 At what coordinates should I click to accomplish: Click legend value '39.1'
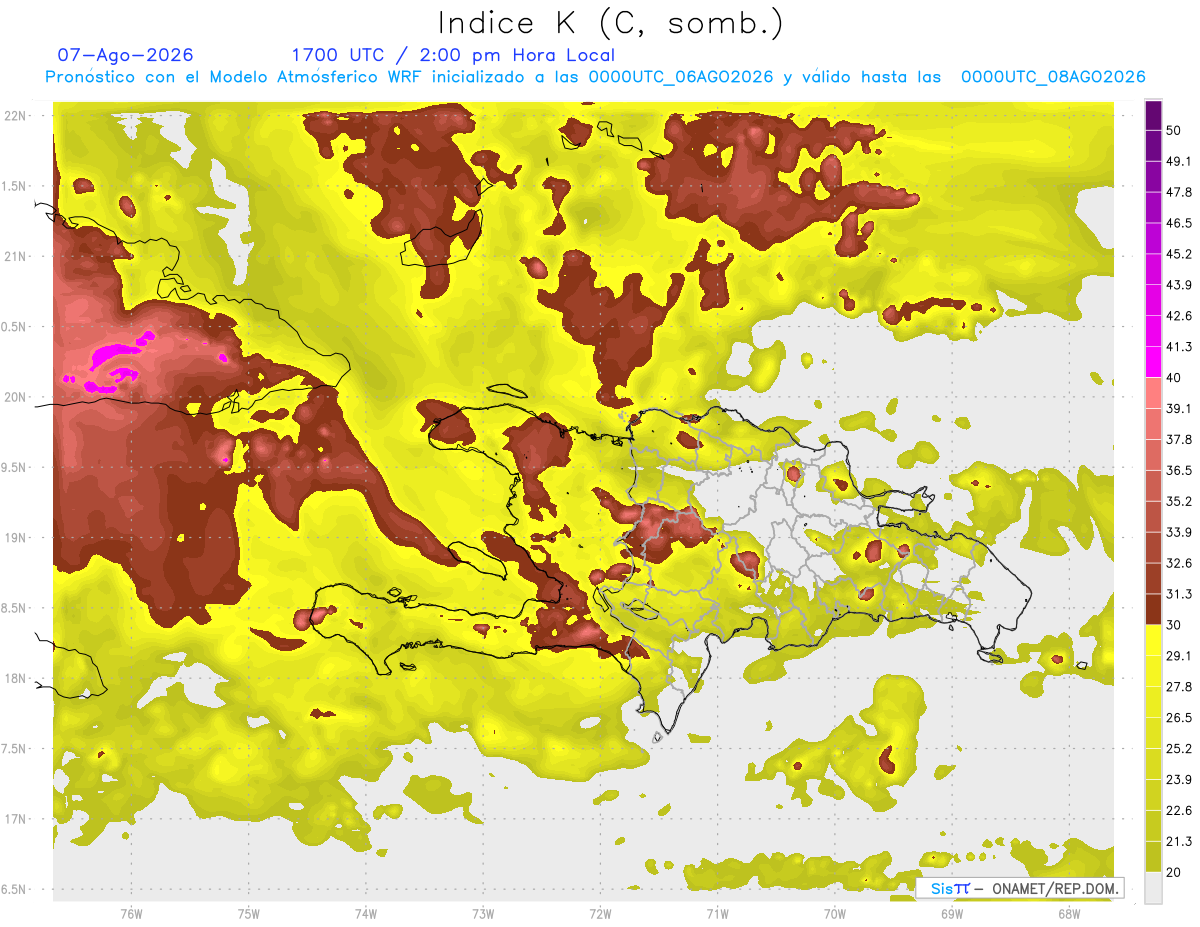click(1178, 408)
